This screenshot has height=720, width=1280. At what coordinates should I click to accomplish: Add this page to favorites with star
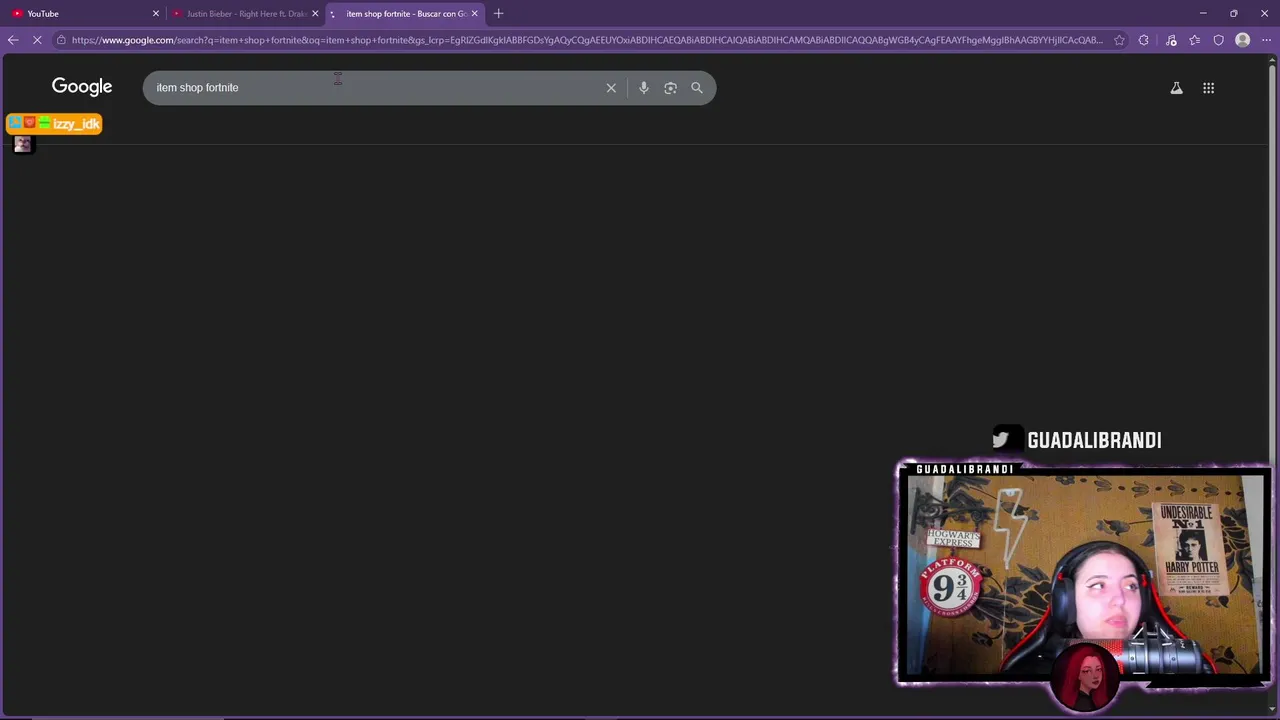pos(1119,40)
